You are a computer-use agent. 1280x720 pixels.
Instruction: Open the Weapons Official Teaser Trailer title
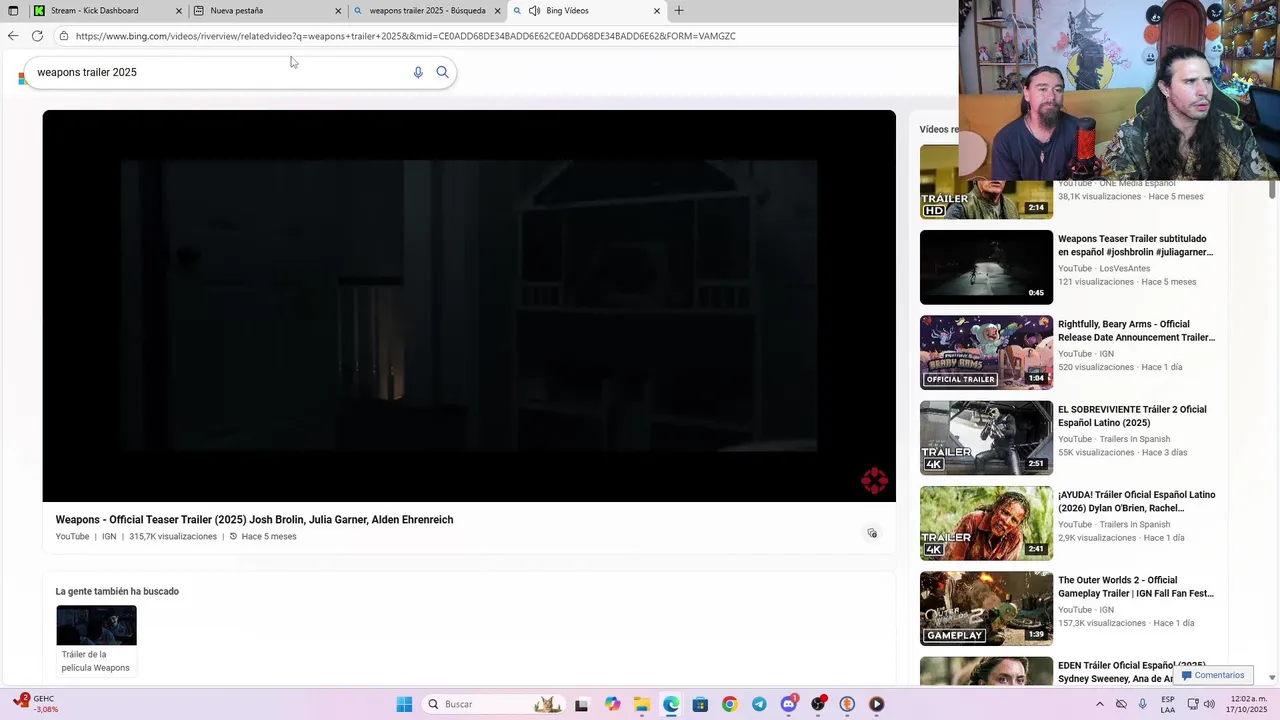254,520
